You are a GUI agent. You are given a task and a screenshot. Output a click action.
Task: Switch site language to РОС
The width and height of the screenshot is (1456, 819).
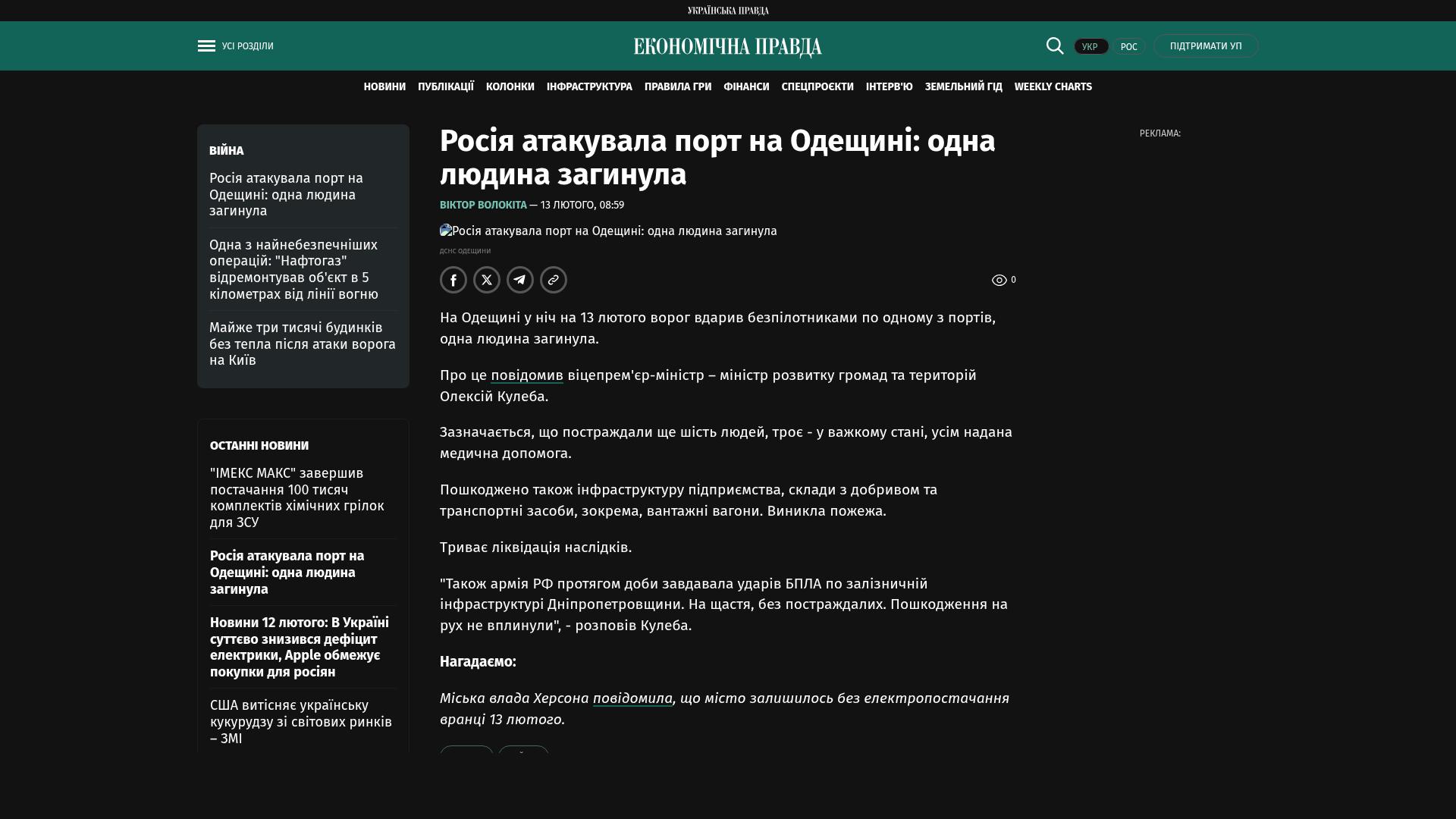(x=1128, y=47)
